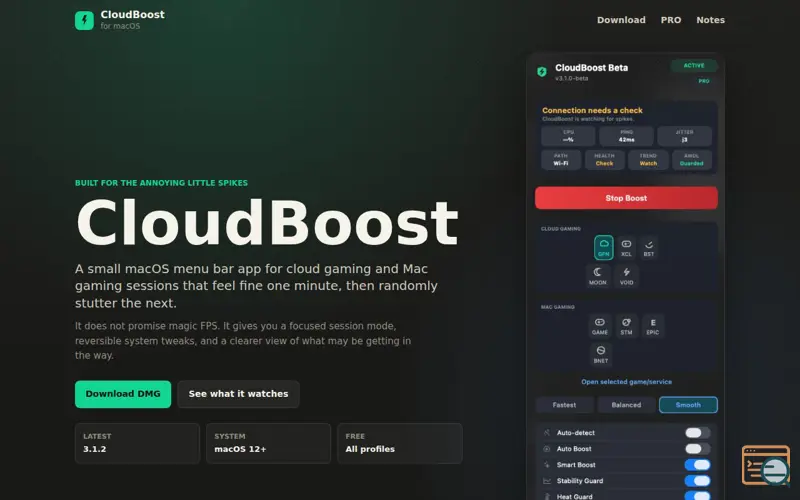Click See what it watches button

[x=238, y=394]
